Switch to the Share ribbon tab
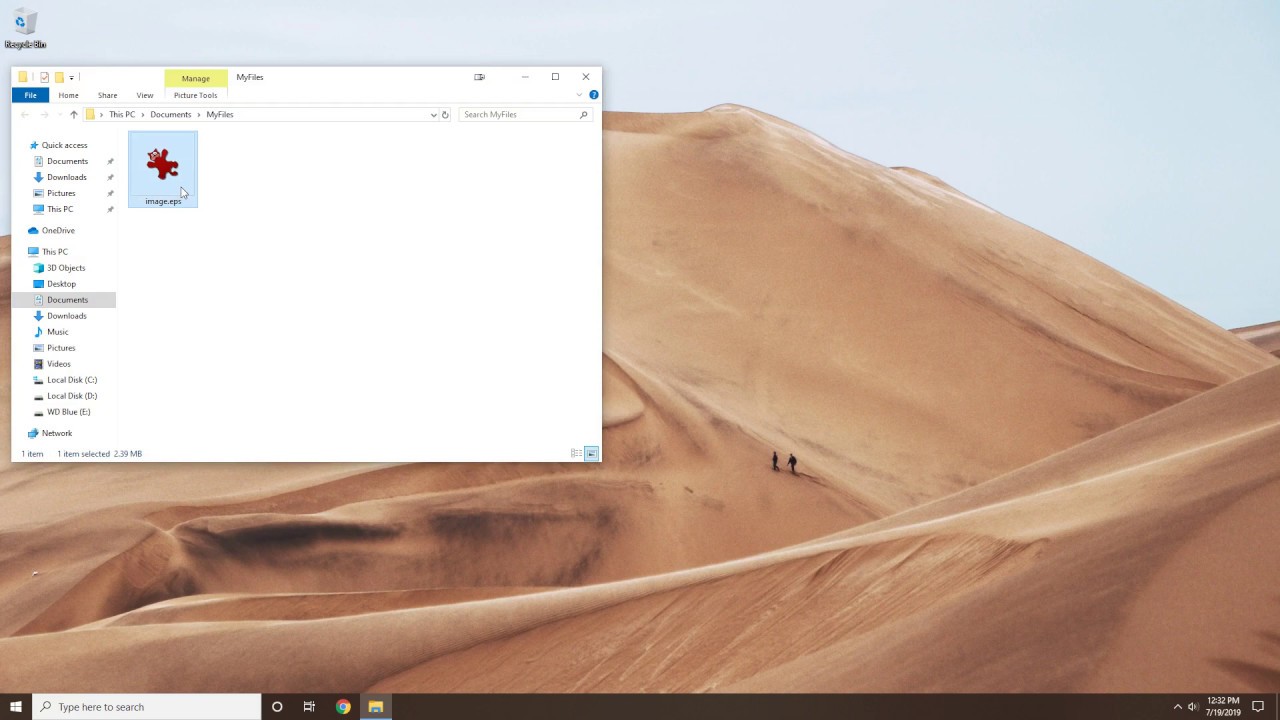 click(107, 95)
